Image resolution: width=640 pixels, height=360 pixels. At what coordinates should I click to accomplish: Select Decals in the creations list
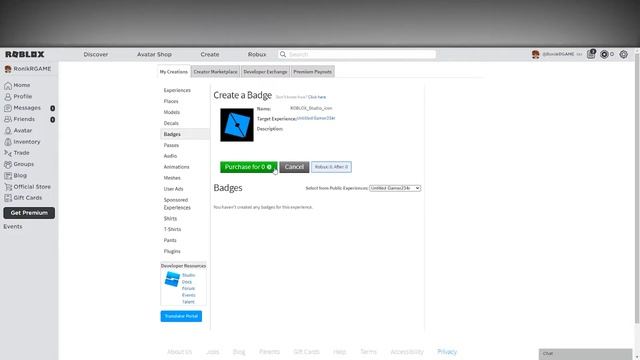point(171,123)
